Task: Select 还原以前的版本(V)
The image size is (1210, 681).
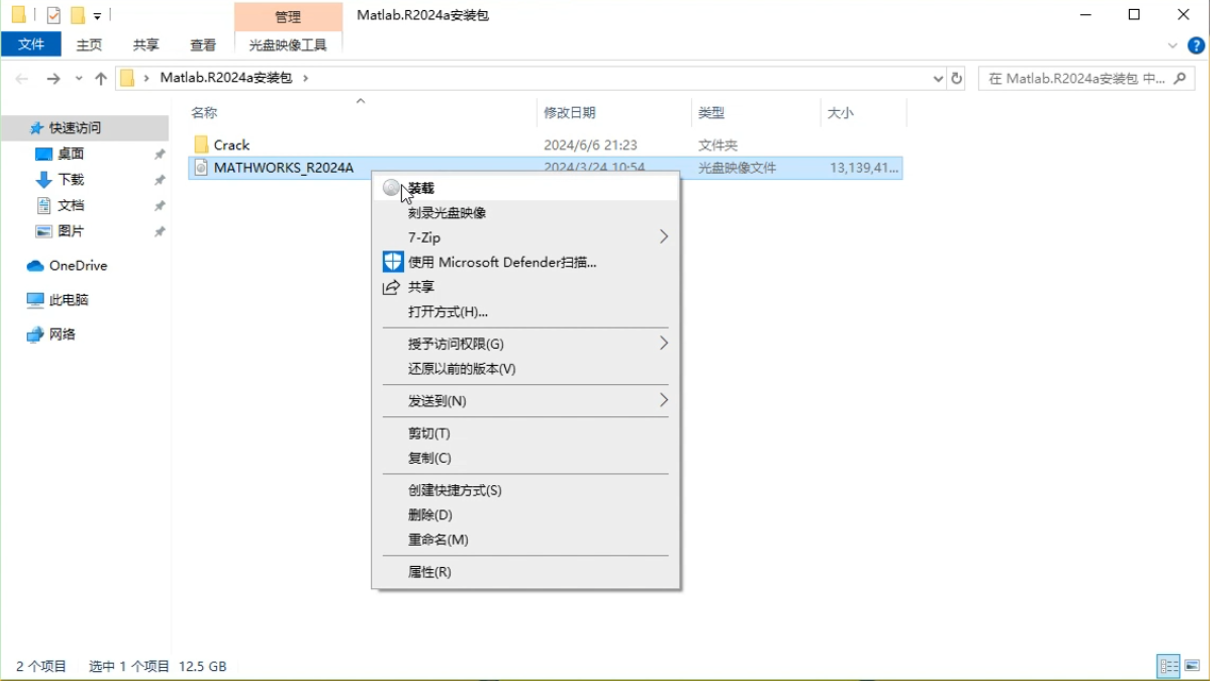Action: click(x=525, y=369)
